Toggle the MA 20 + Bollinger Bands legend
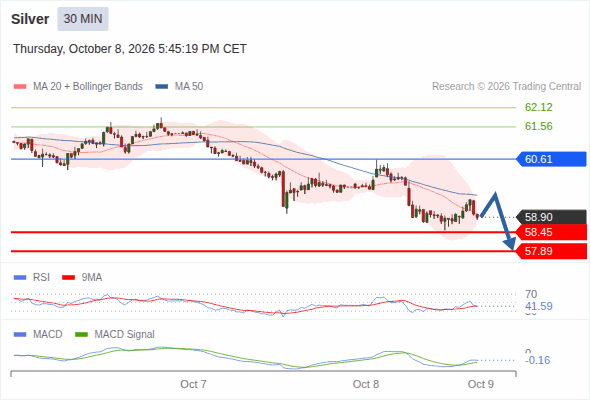The height and width of the screenshot is (400, 590). point(78,87)
